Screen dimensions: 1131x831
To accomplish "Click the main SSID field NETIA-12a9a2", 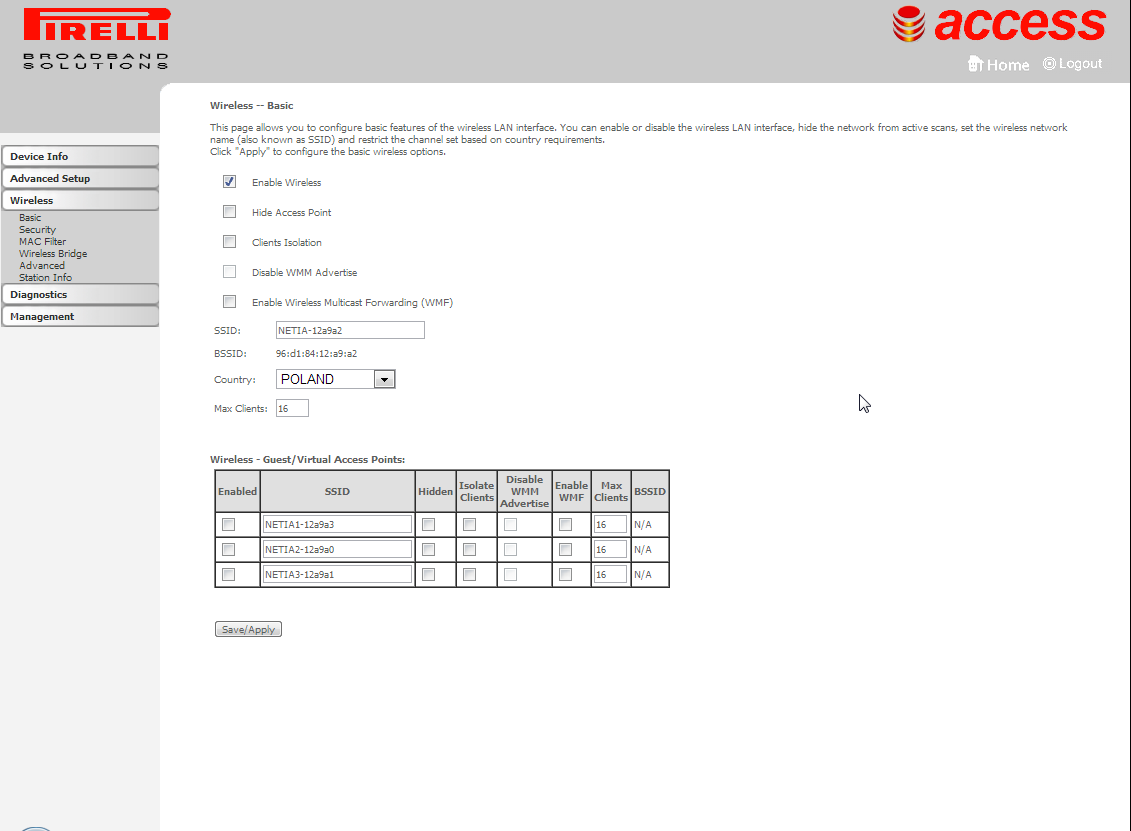I will (x=350, y=330).
